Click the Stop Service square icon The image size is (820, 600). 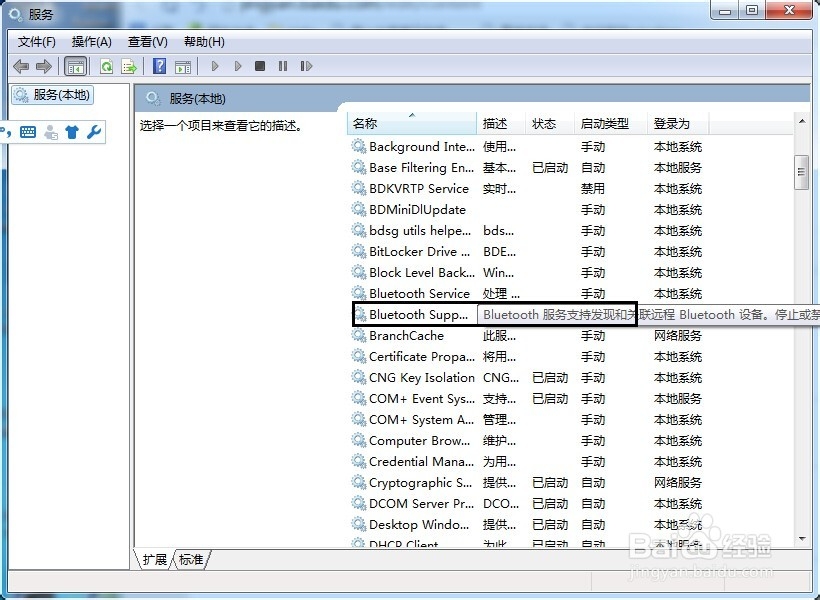pyautogui.click(x=260, y=65)
